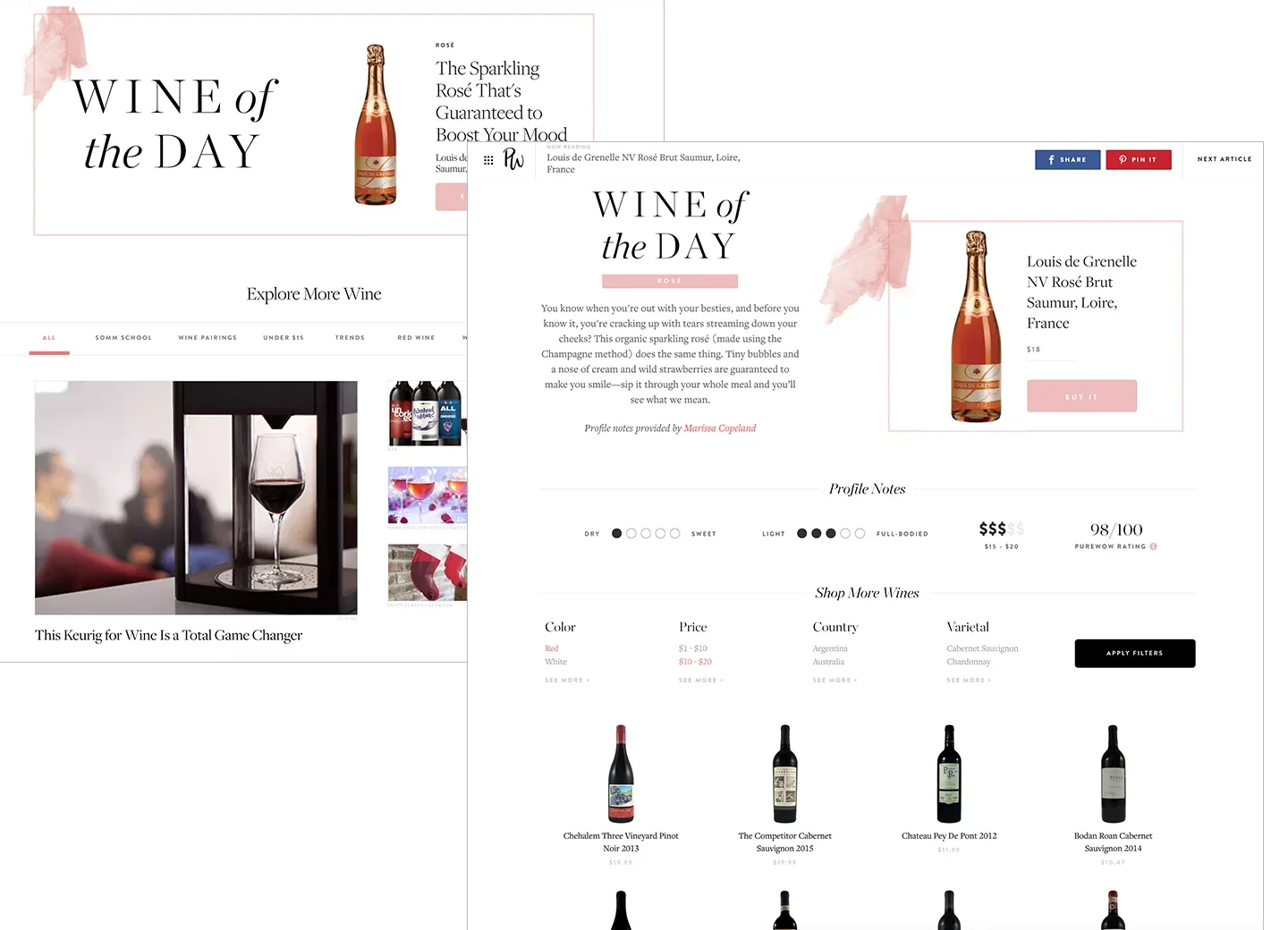
Task: Expand See More under Price
Action: pos(700,681)
